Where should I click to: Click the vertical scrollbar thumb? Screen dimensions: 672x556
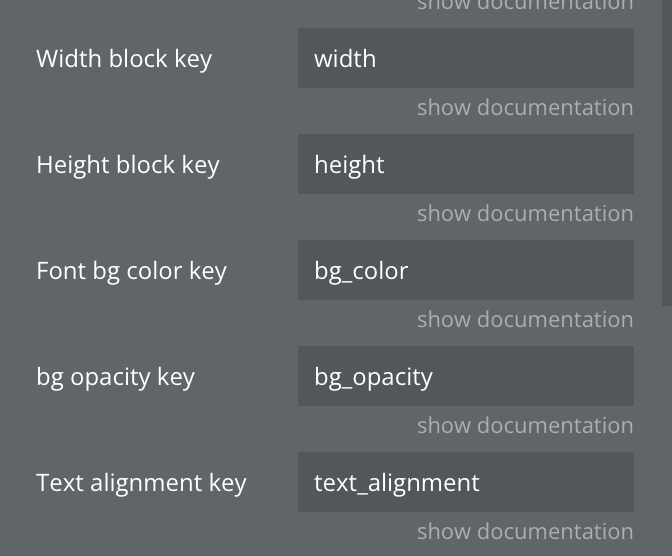click(x=667, y=150)
